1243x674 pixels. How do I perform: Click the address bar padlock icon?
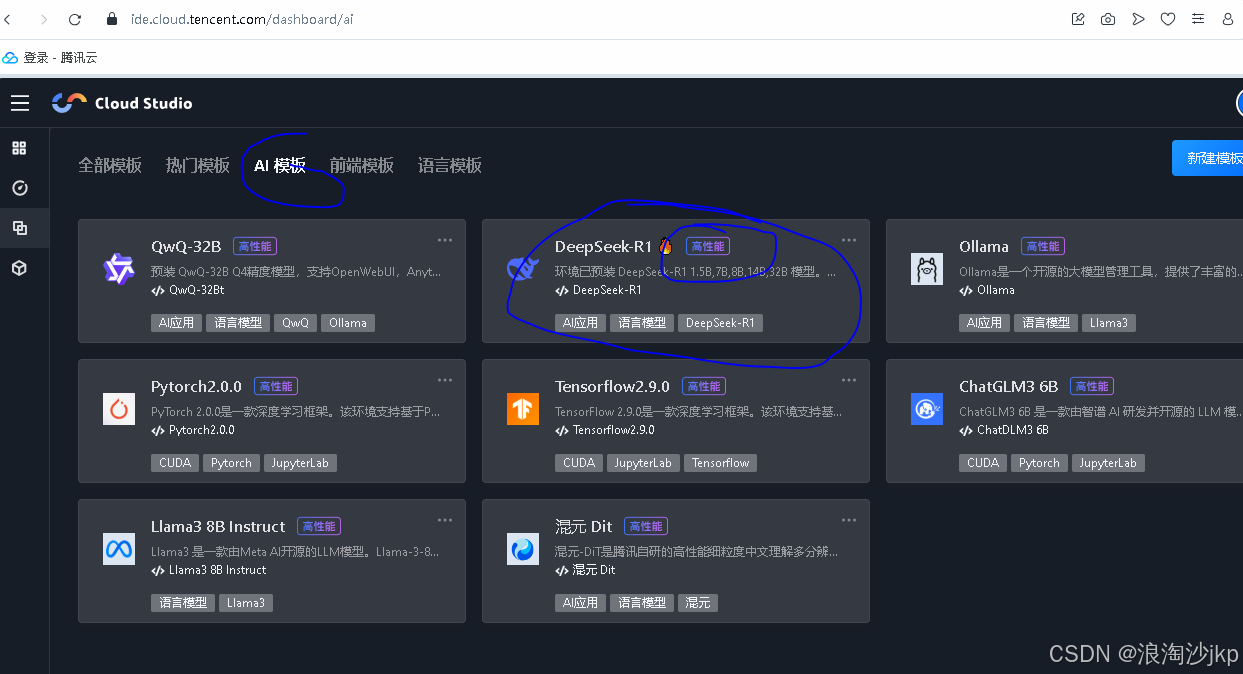pyautogui.click(x=112, y=19)
